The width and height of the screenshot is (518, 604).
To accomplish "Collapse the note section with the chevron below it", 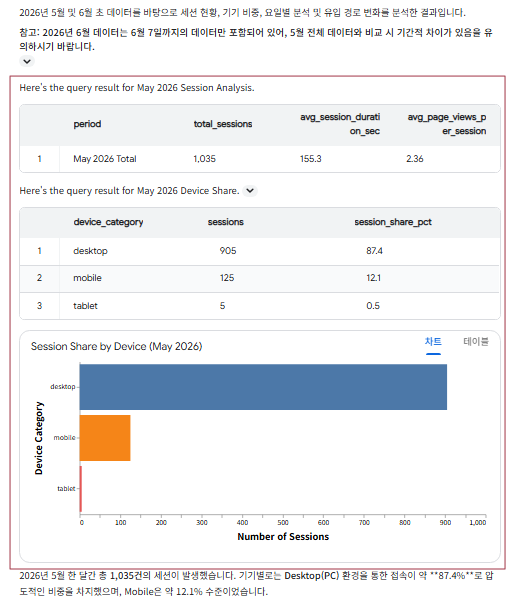I will (27, 61).
